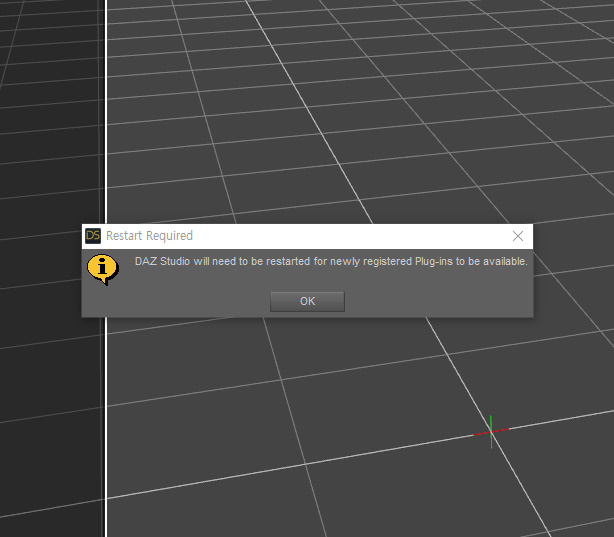Image resolution: width=614 pixels, height=537 pixels.
Task: Click the 'DAZ Studio will need to be restarted' message
Action: point(331,261)
